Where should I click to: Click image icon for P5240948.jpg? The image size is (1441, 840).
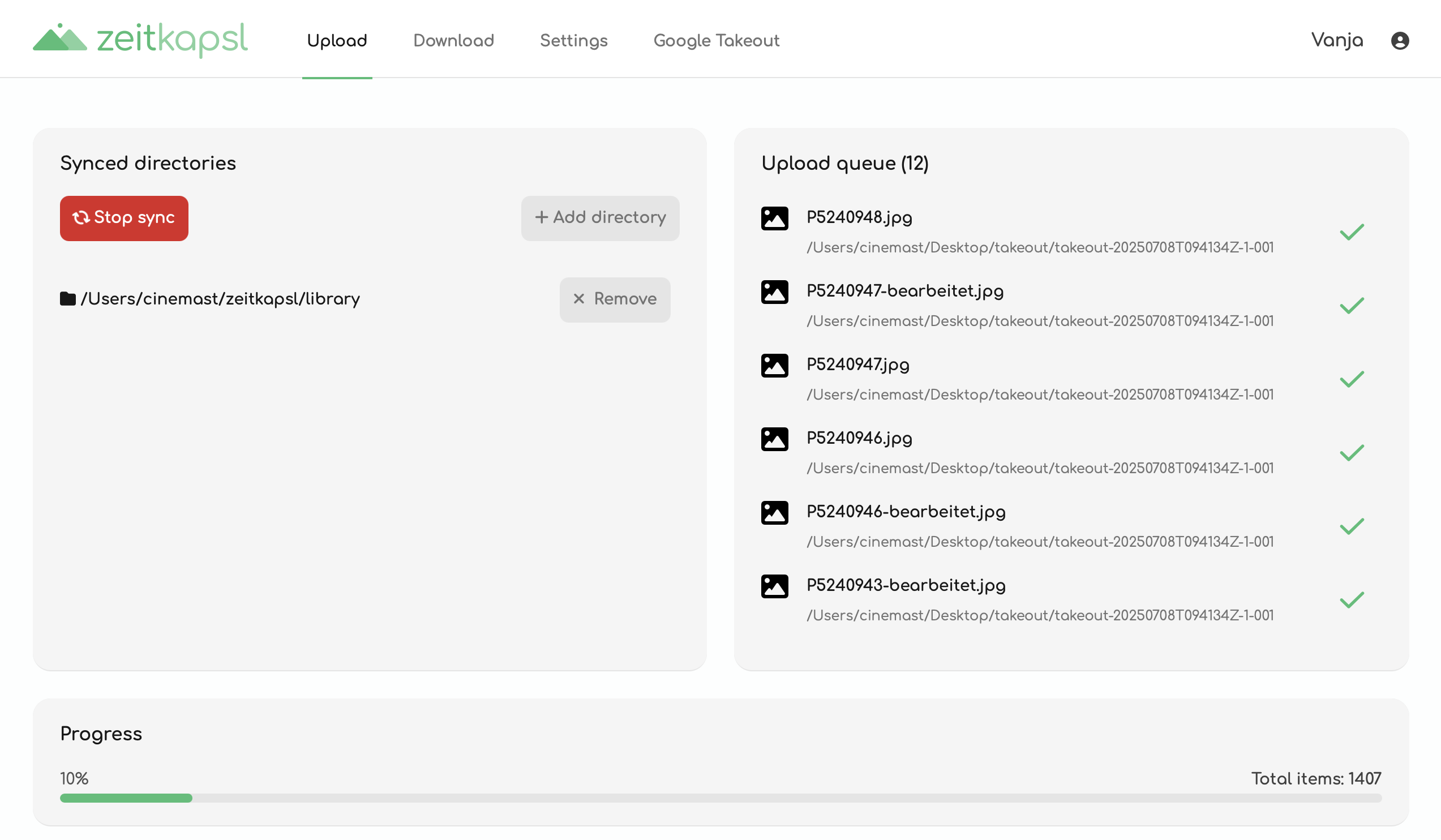[774, 218]
